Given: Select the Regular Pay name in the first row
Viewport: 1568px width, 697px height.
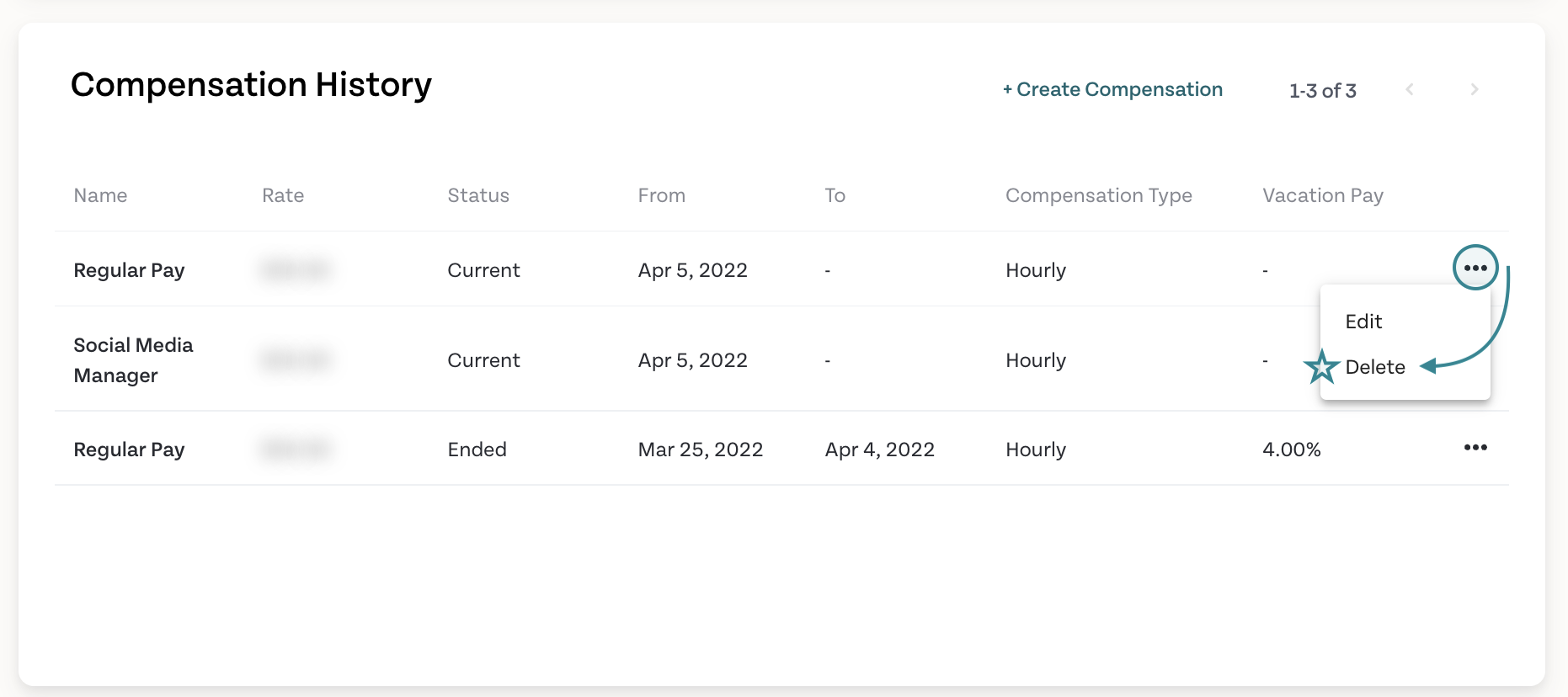Looking at the screenshot, I should [129, 270].
